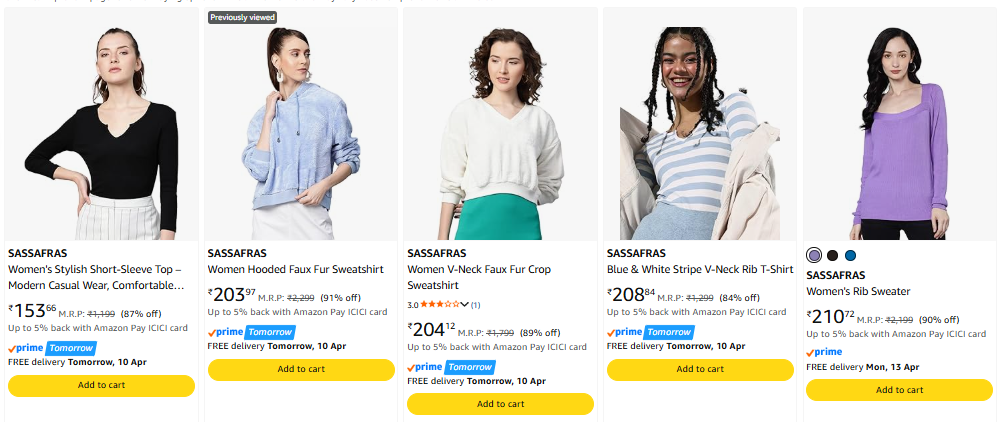Open the purple rib sweater product photo
1001x422 pixels.
click(x=899, y=124)
